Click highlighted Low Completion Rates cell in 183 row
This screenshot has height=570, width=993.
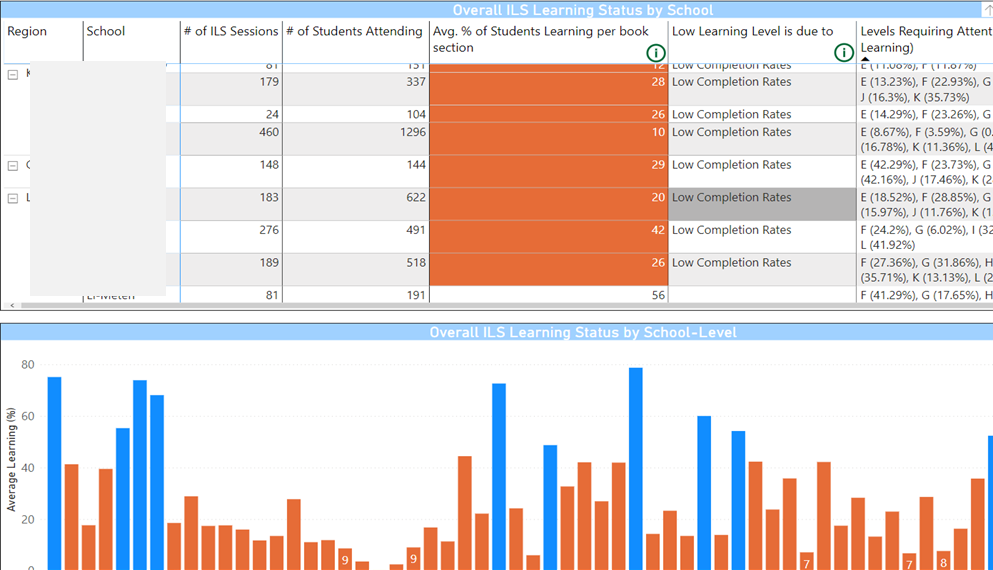(x=762, y=205)
